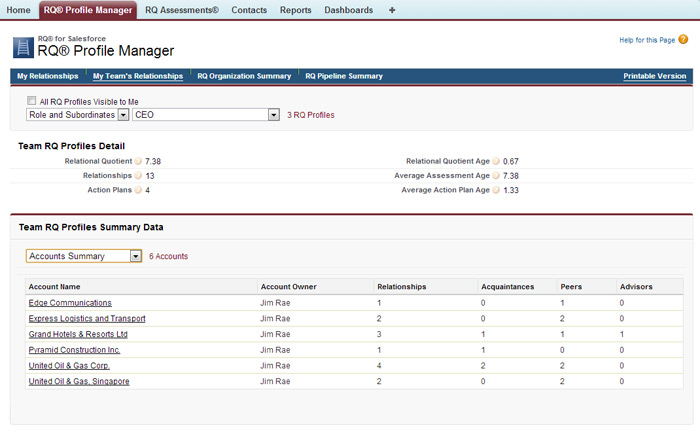Switch to My Team's Relationships subtab

138,76
